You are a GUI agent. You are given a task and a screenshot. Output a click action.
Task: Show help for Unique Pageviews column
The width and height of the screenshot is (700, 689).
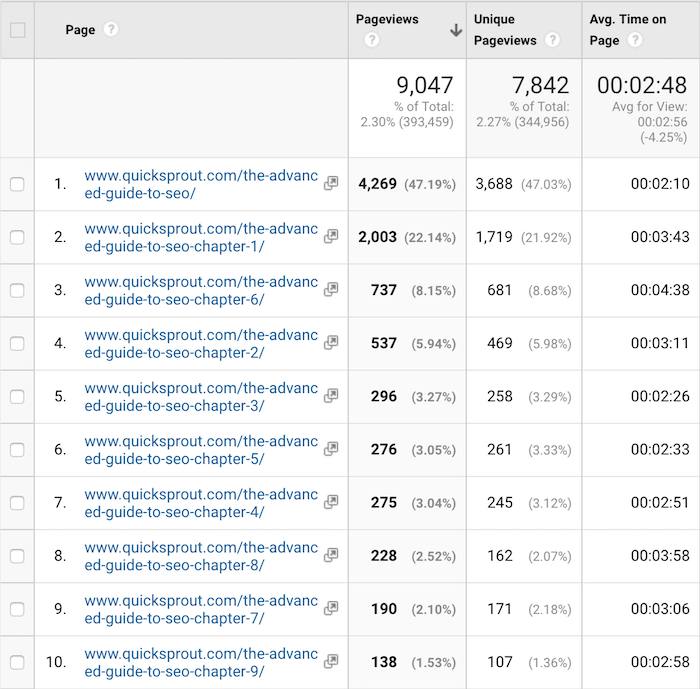click(552, 40)
